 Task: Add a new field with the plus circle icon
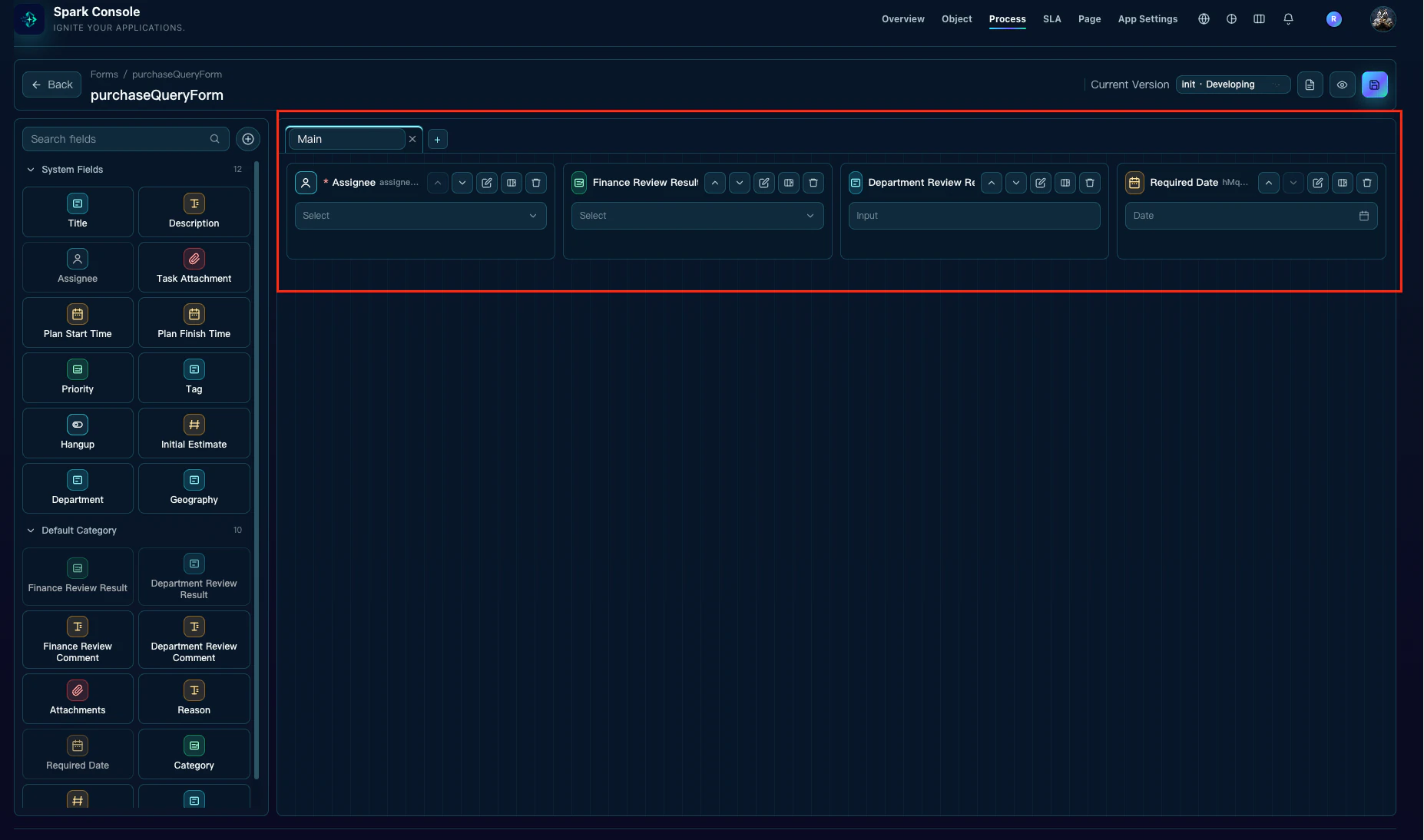(x=248, y=139)
